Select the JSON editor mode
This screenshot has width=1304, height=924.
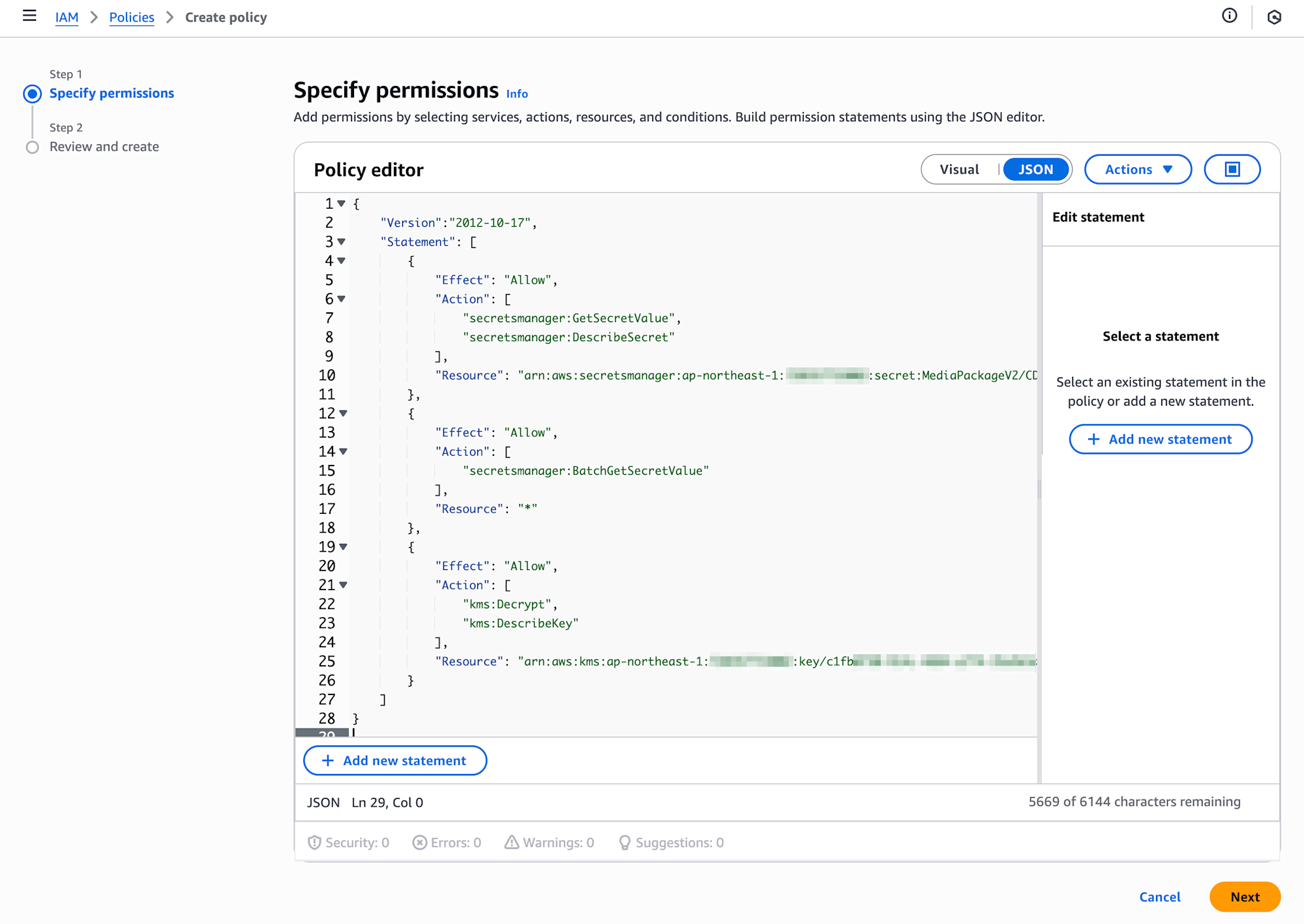coord(1035,170)
